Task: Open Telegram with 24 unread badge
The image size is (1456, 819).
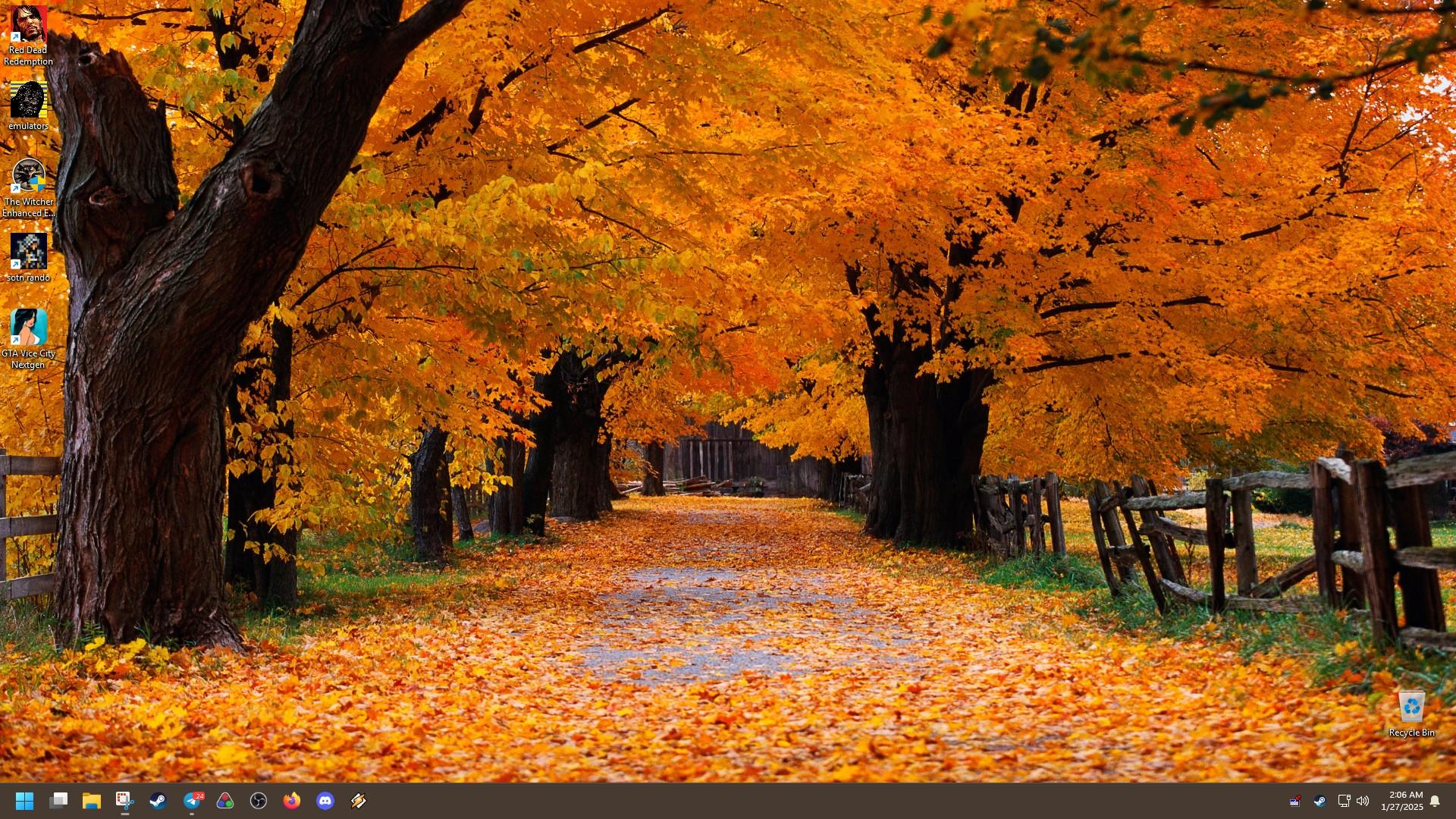Action: pos(193,801)
